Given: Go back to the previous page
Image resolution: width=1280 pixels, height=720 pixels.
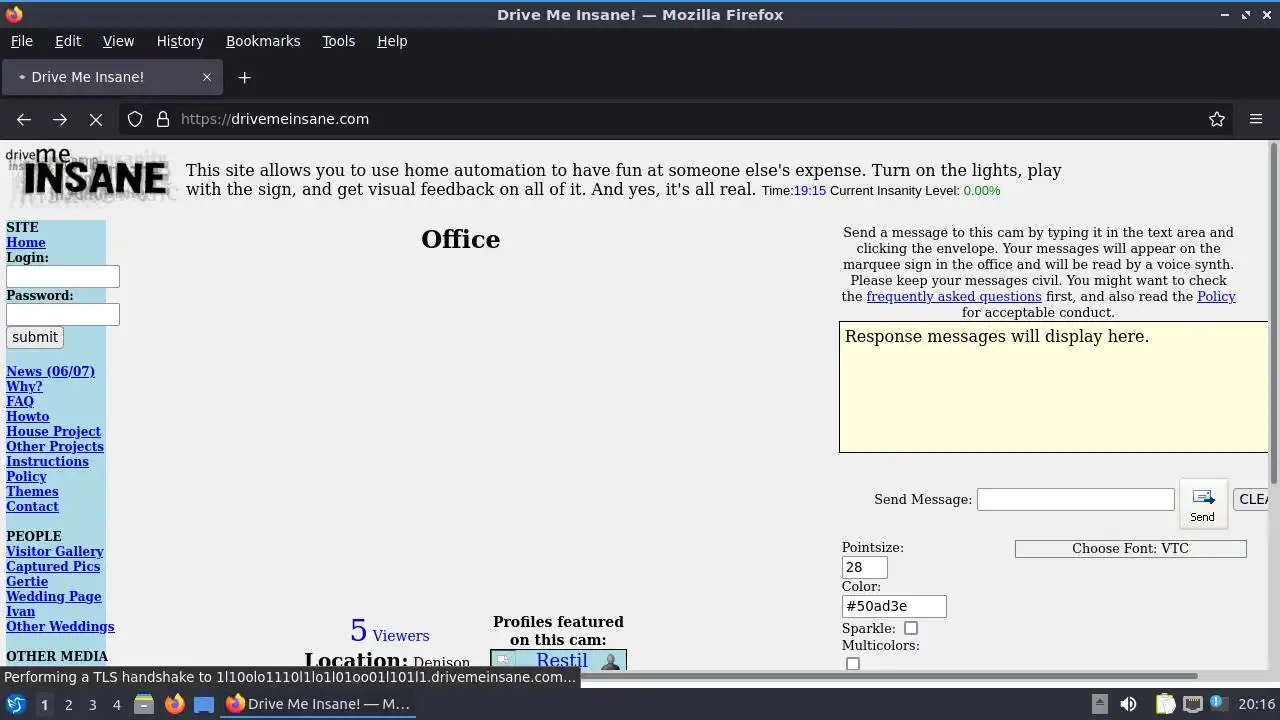Looking at the screenshot, I should click(24, 119).
